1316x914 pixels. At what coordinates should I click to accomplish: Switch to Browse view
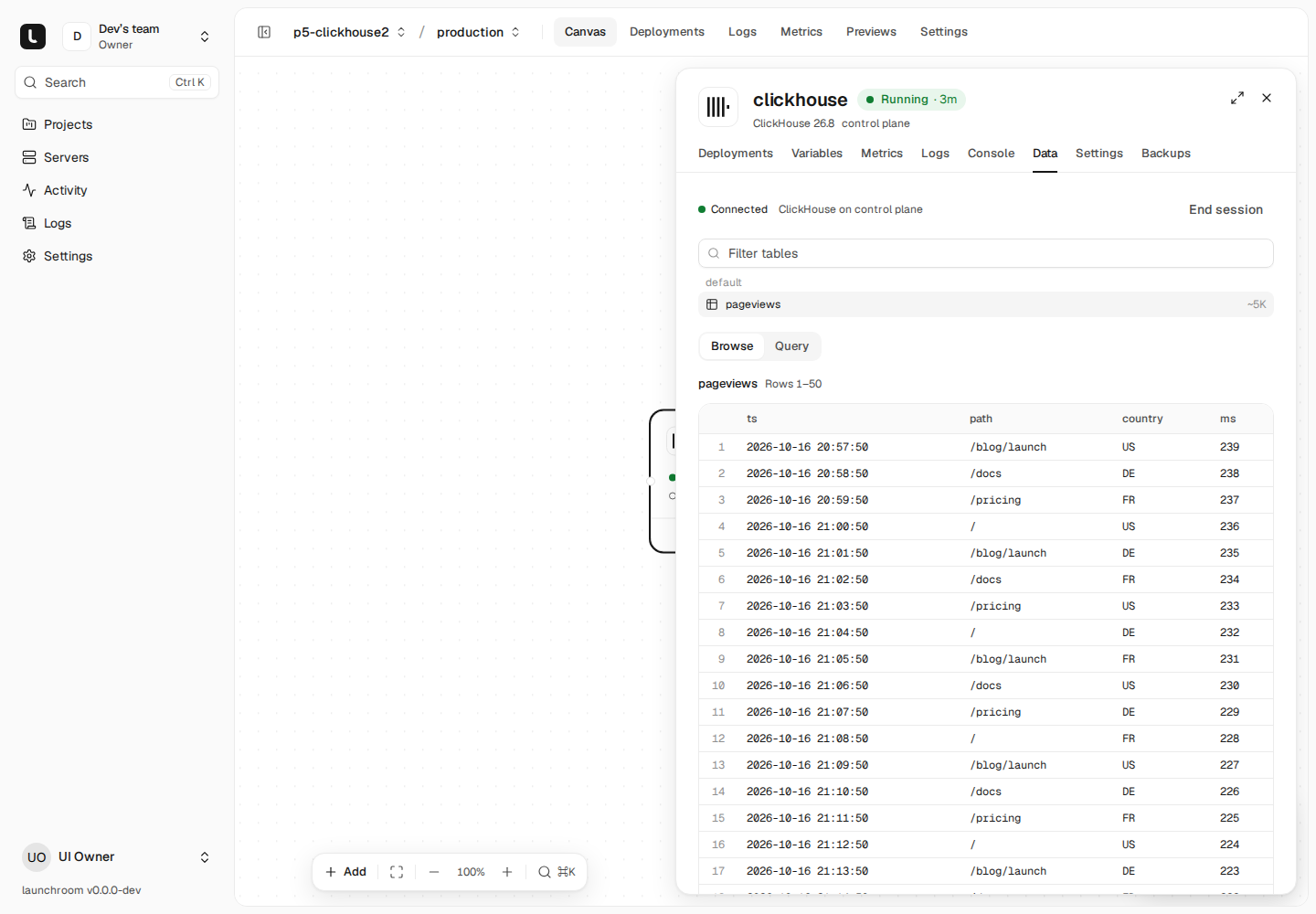click(732, 346)
